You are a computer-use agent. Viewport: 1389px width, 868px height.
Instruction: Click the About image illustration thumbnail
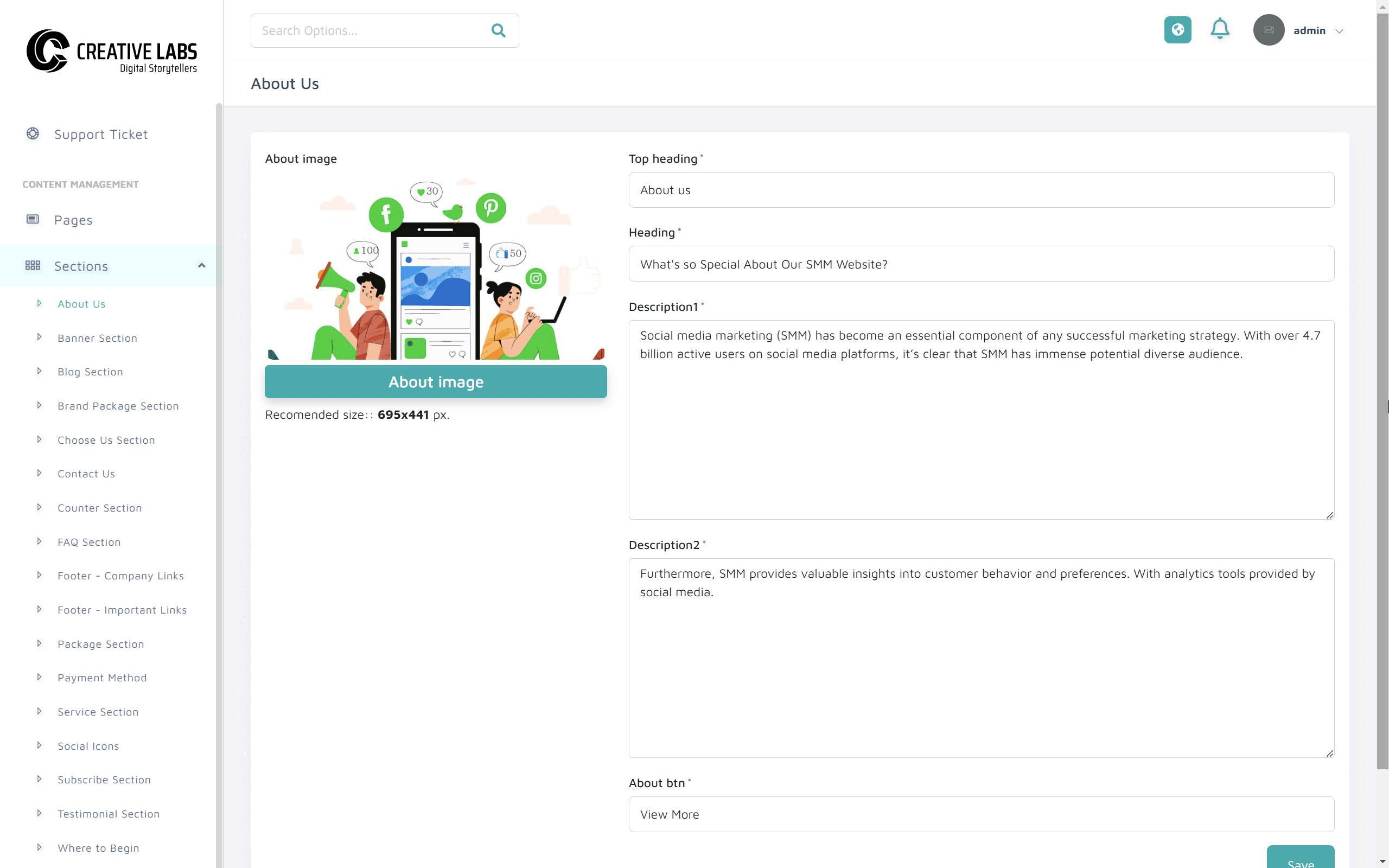click(x=436, y=270)
